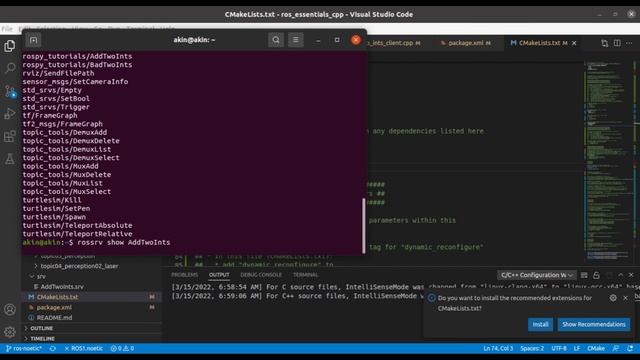This screenshot has height=360, width=640.
Task: Click the Open Changes icon in editor toolbar
Action: 604,43
